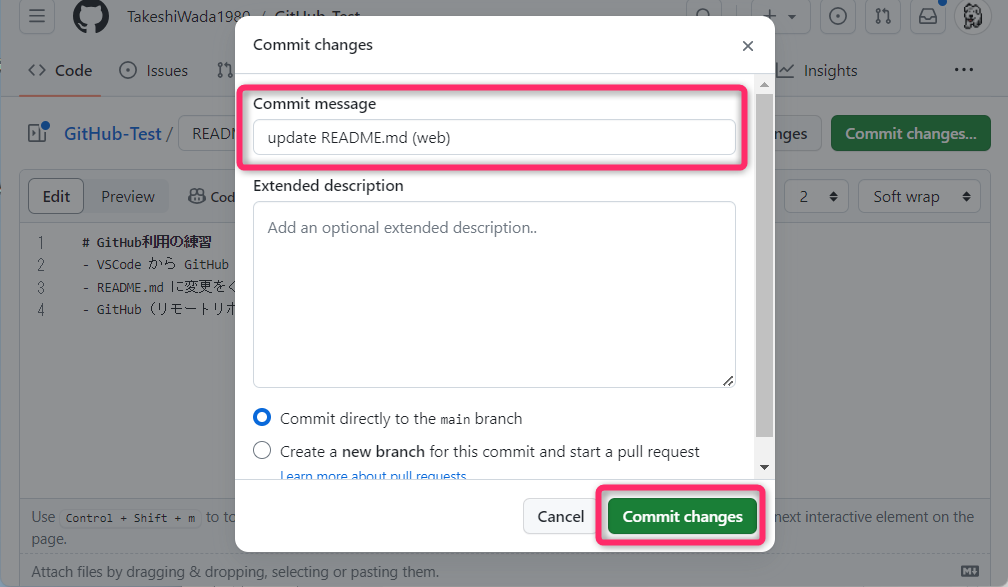The height and width of the screenshot is (587, 1008).
Task: Open the notifications inbox icon
Action: pos(926,16)
